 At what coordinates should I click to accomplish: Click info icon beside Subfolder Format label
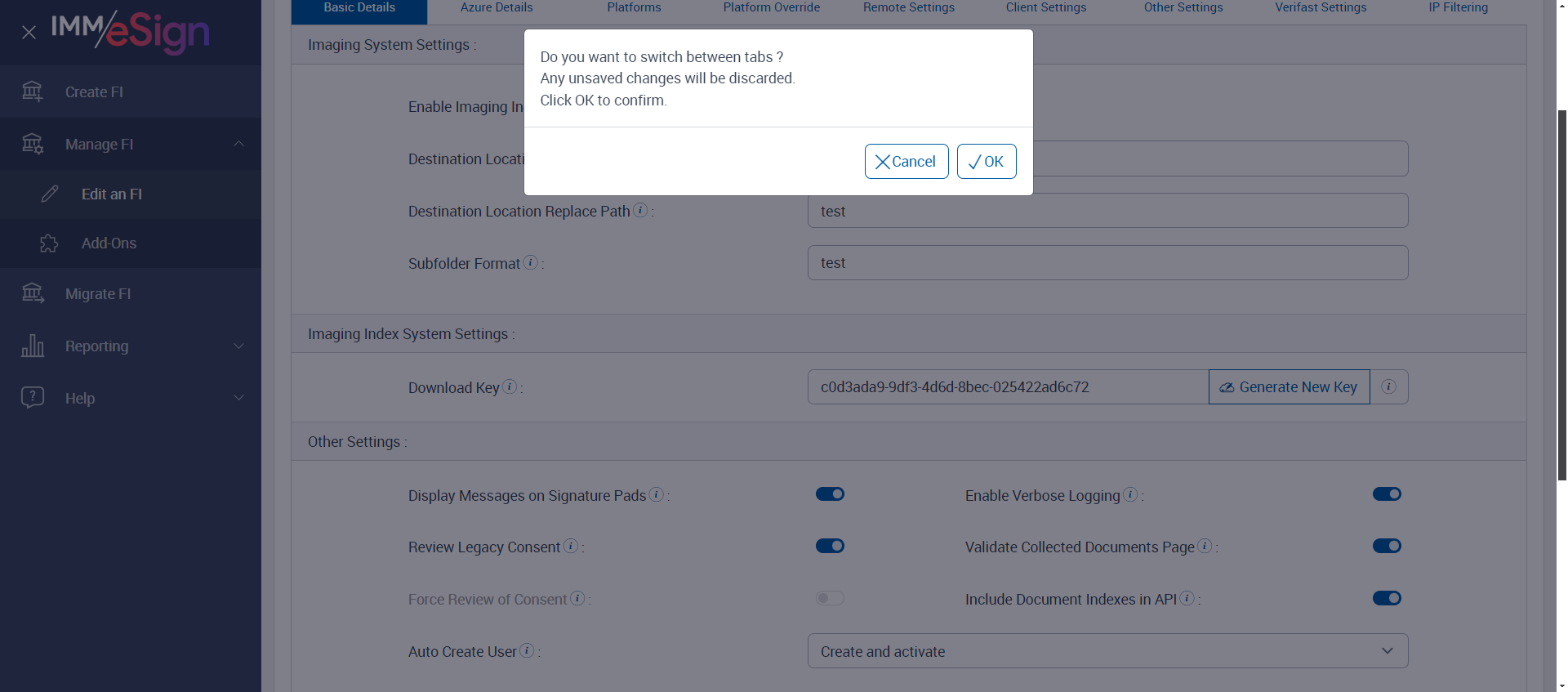pyautogui.click(x=531, y=262)
